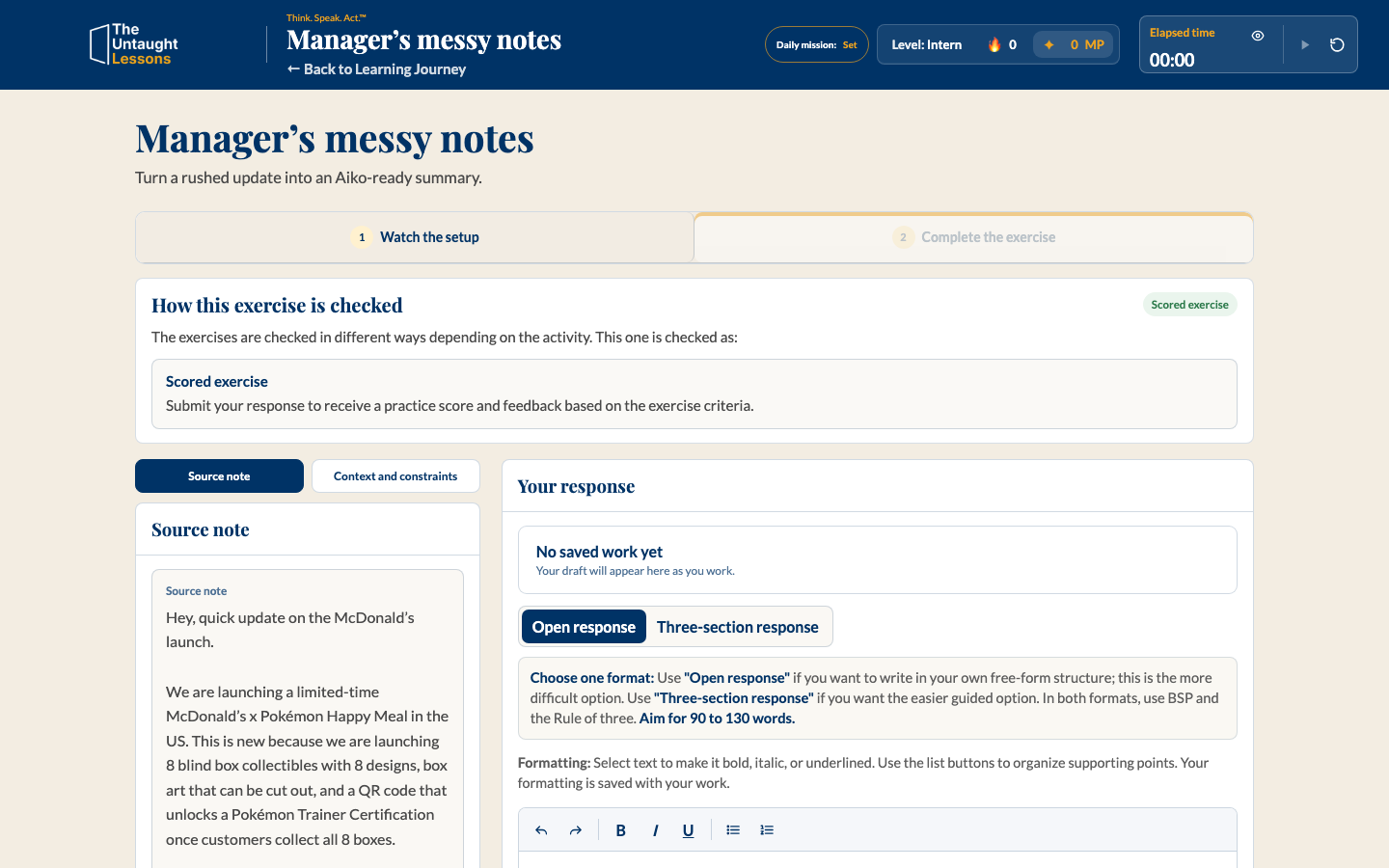Select the Complete the exercise step
Viewport: 1389px width, 868px height.
974,237
